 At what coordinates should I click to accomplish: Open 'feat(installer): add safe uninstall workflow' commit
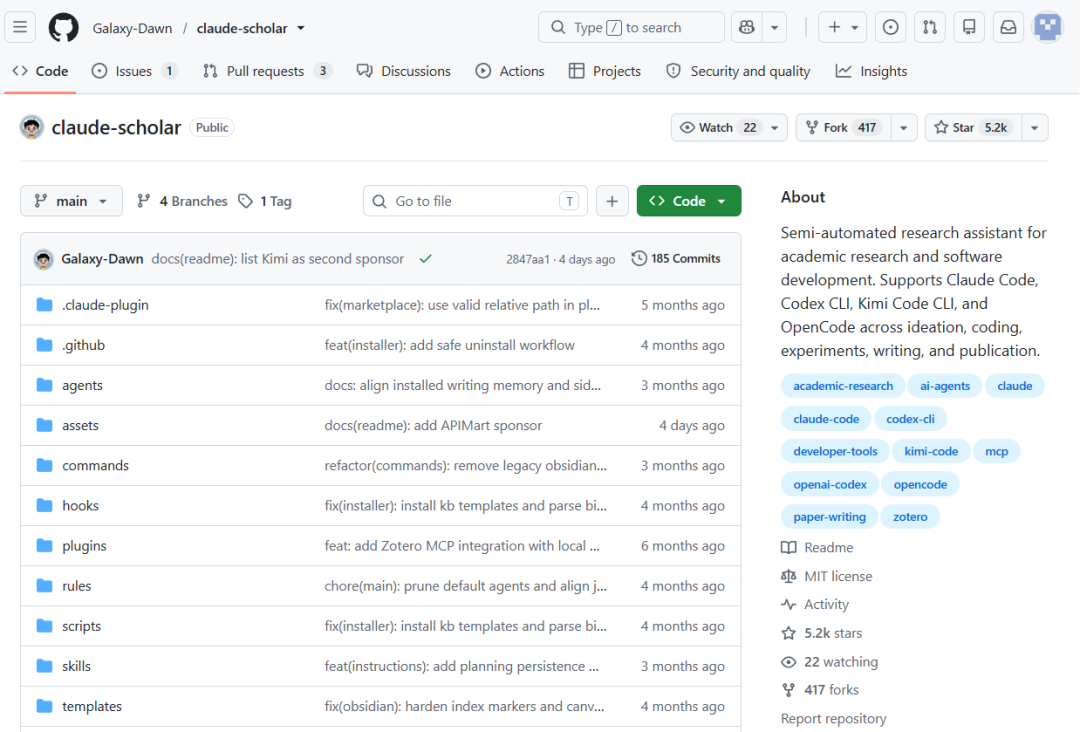[449, 345]
